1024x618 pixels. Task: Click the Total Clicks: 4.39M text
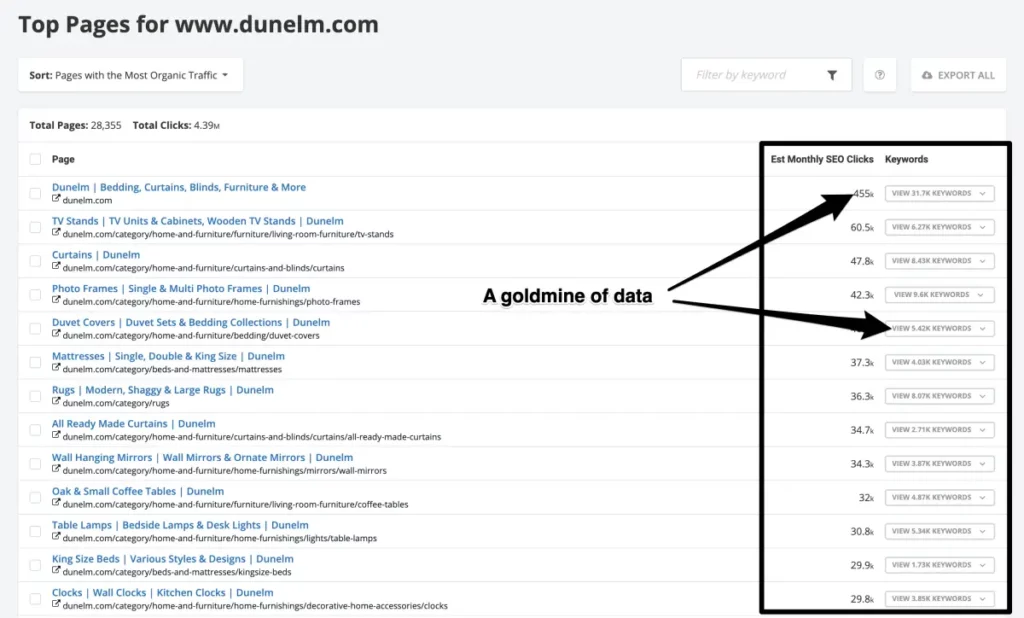pos(176,125)
